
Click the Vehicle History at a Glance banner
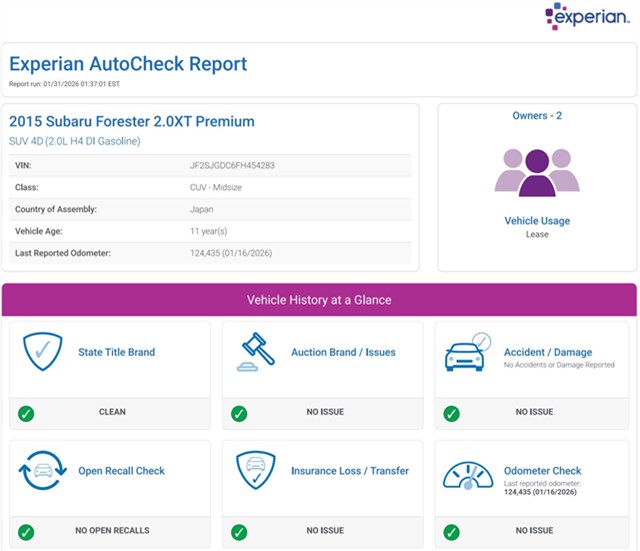[319, 300]
